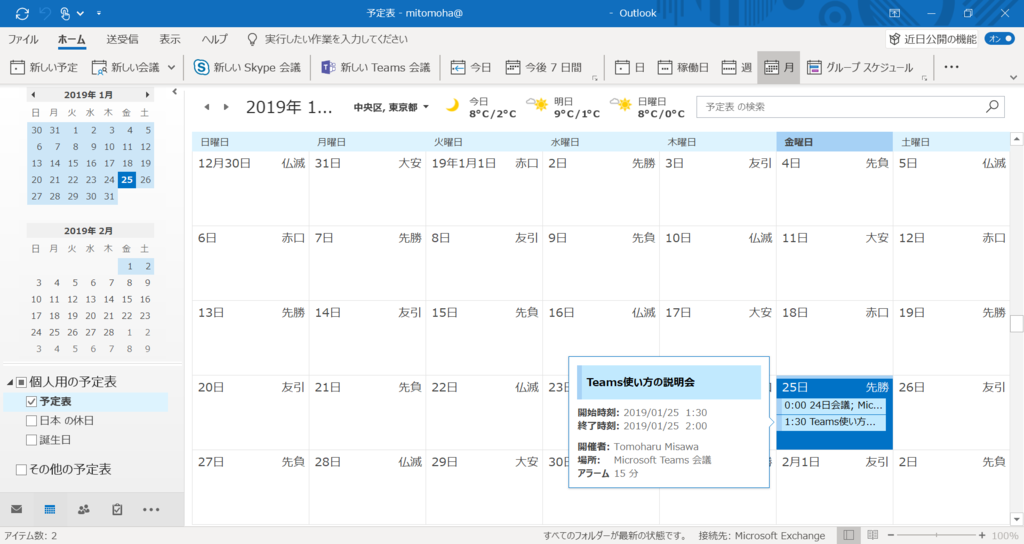Click the tell-me lightbulb search box
This screenshot has width=1024, height=544.
pyautogui.click(x=328, y=39)
